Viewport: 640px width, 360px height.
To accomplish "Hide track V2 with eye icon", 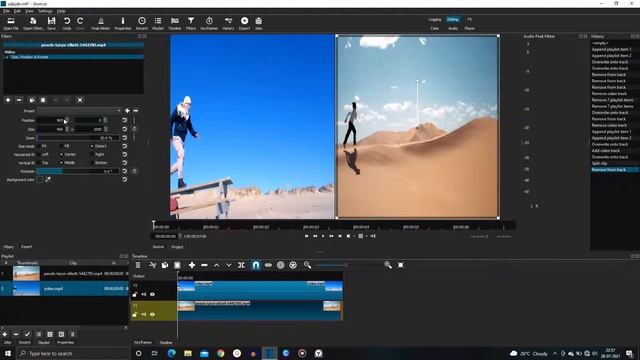I will click(x=152, y=294).
